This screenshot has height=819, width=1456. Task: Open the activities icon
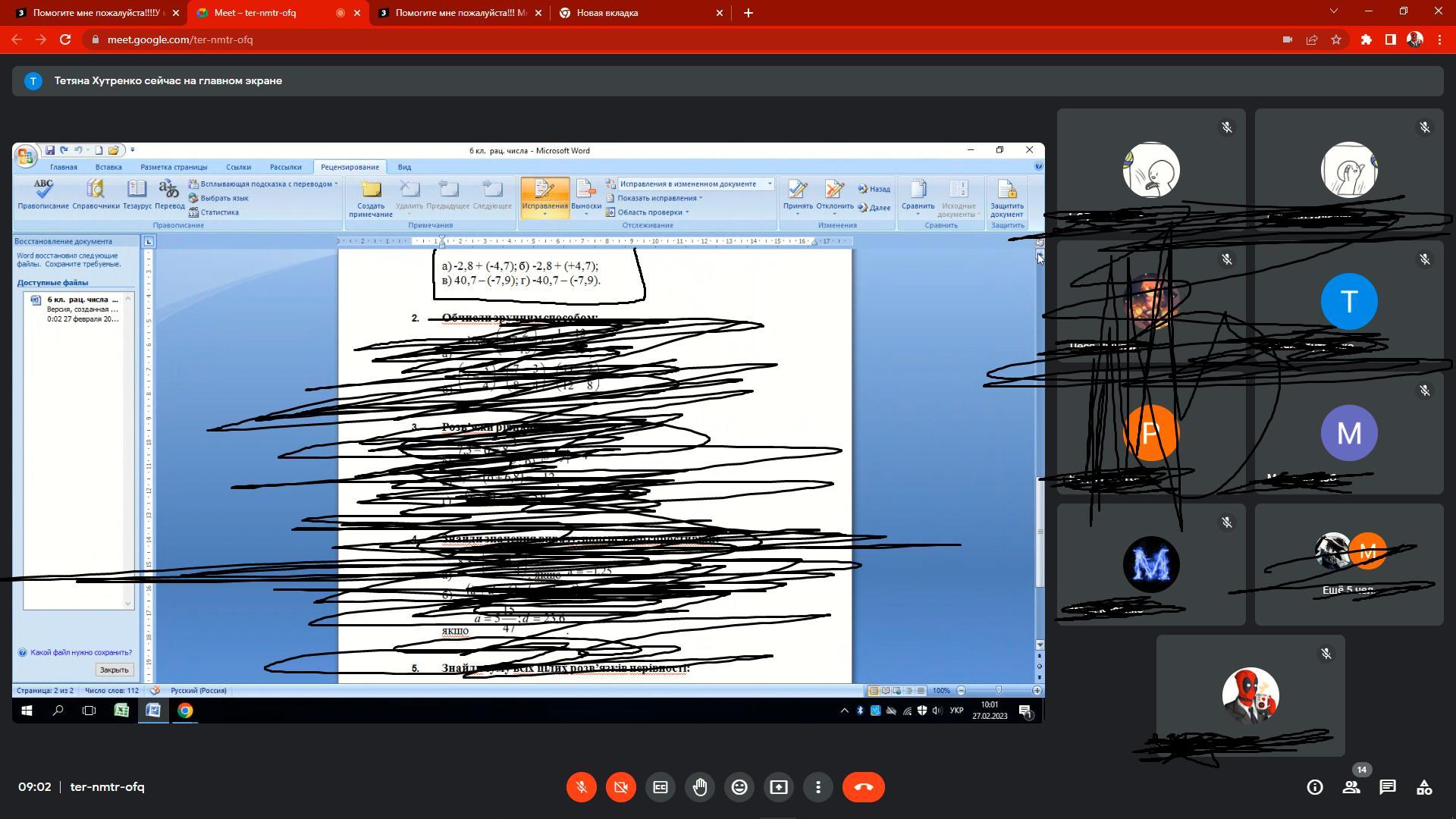point(1424,787)
